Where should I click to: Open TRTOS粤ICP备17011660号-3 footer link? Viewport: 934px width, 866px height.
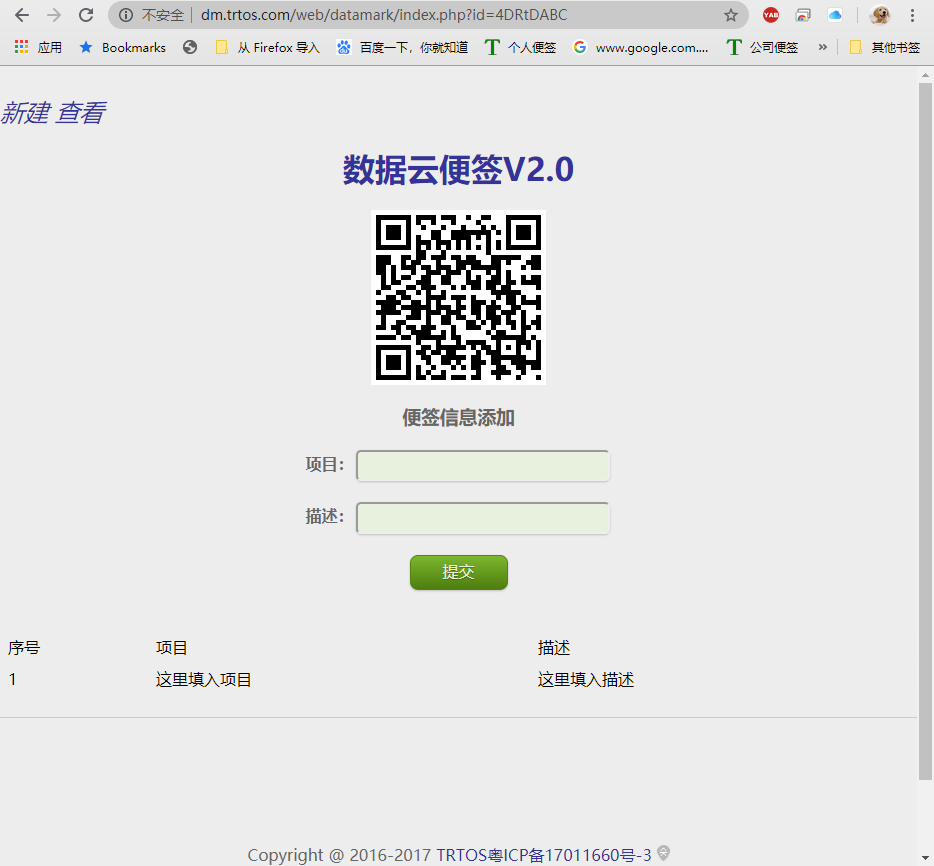544,855
